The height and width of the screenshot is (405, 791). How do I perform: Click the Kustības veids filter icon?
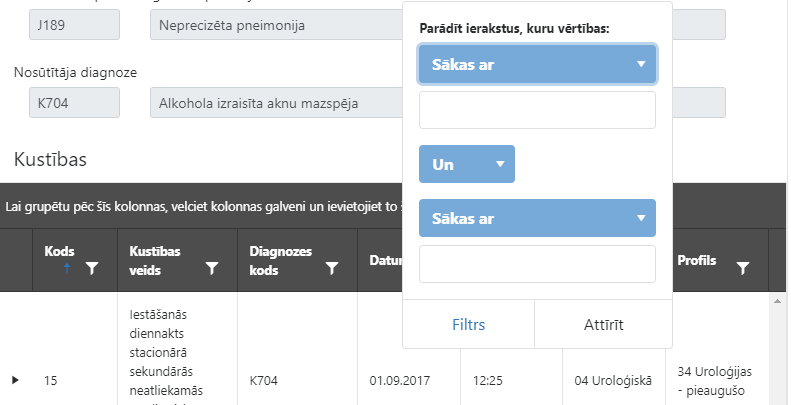(x=212, y=268)
